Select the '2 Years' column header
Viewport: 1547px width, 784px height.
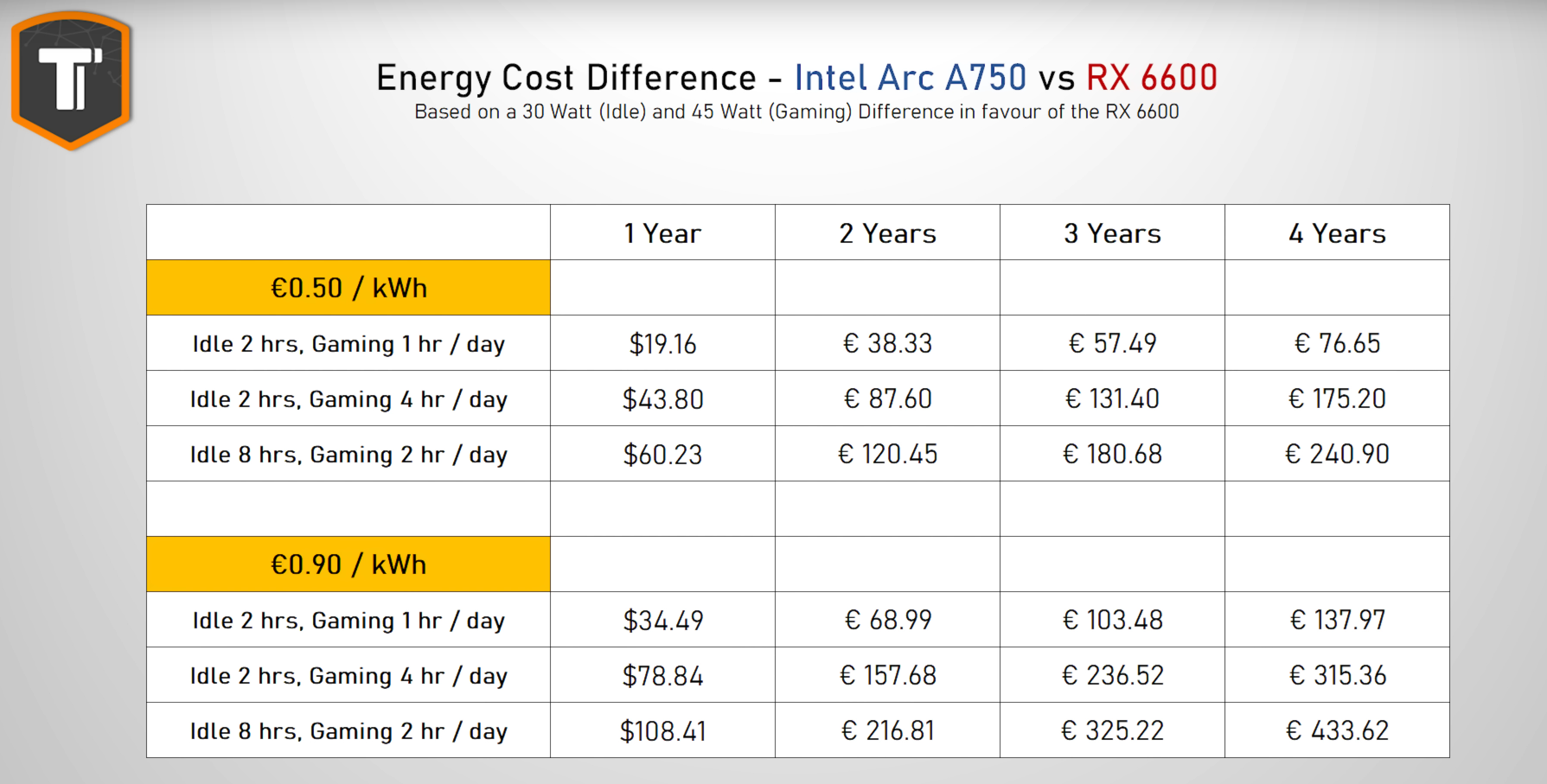888,233
